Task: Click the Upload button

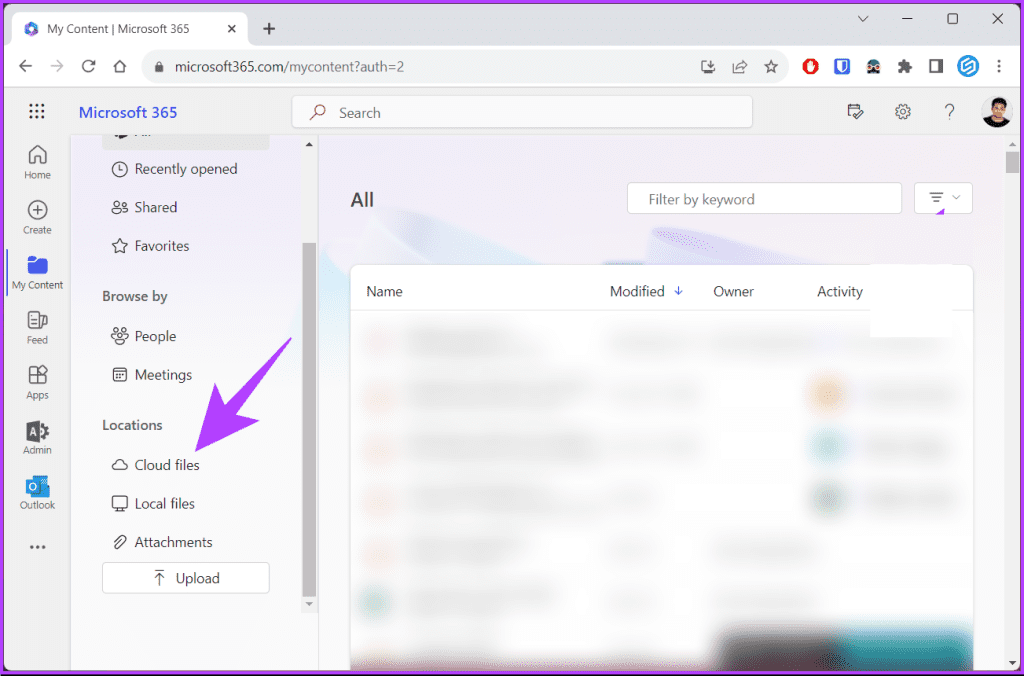Action: [185, 577]
